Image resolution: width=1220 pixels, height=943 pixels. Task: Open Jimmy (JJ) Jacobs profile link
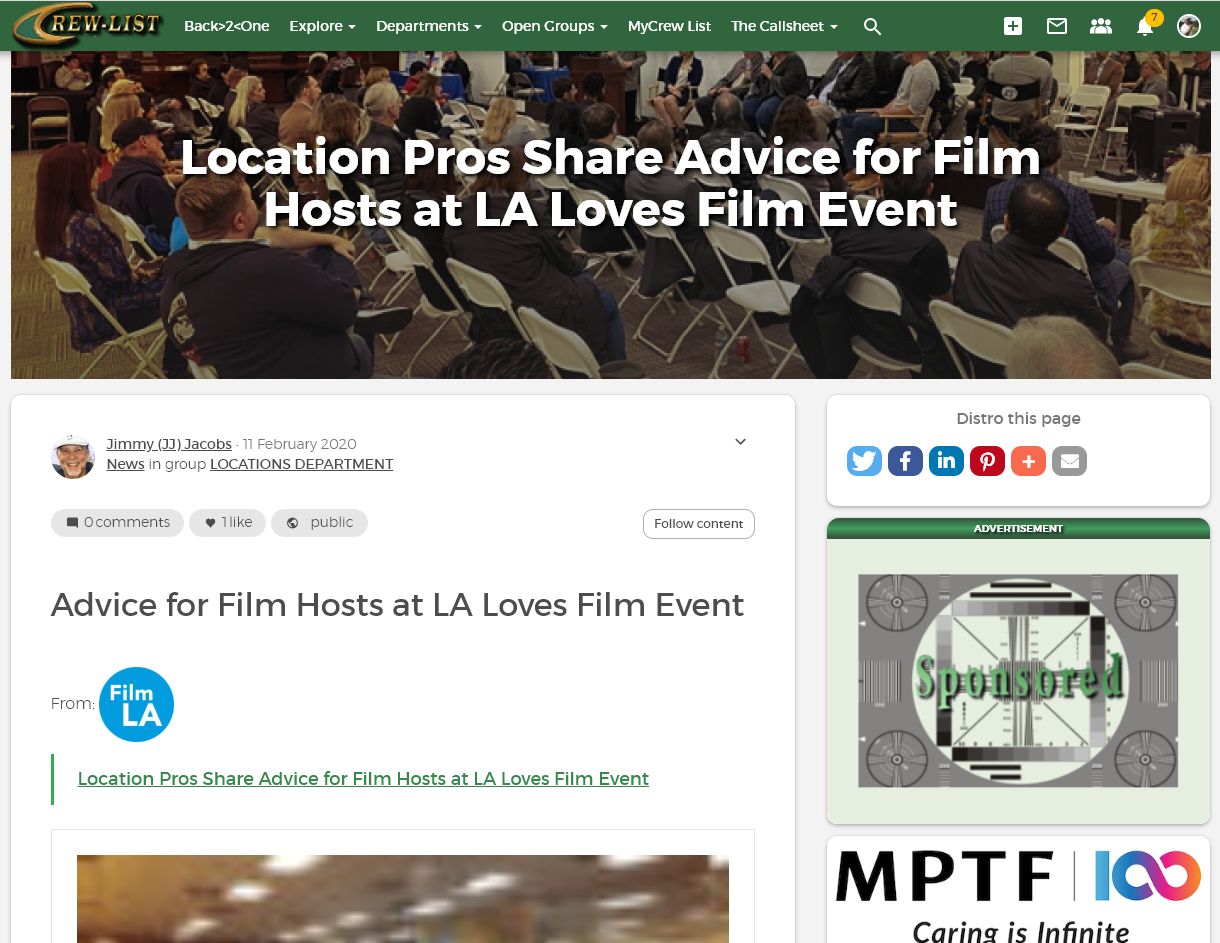coord(169,444)
